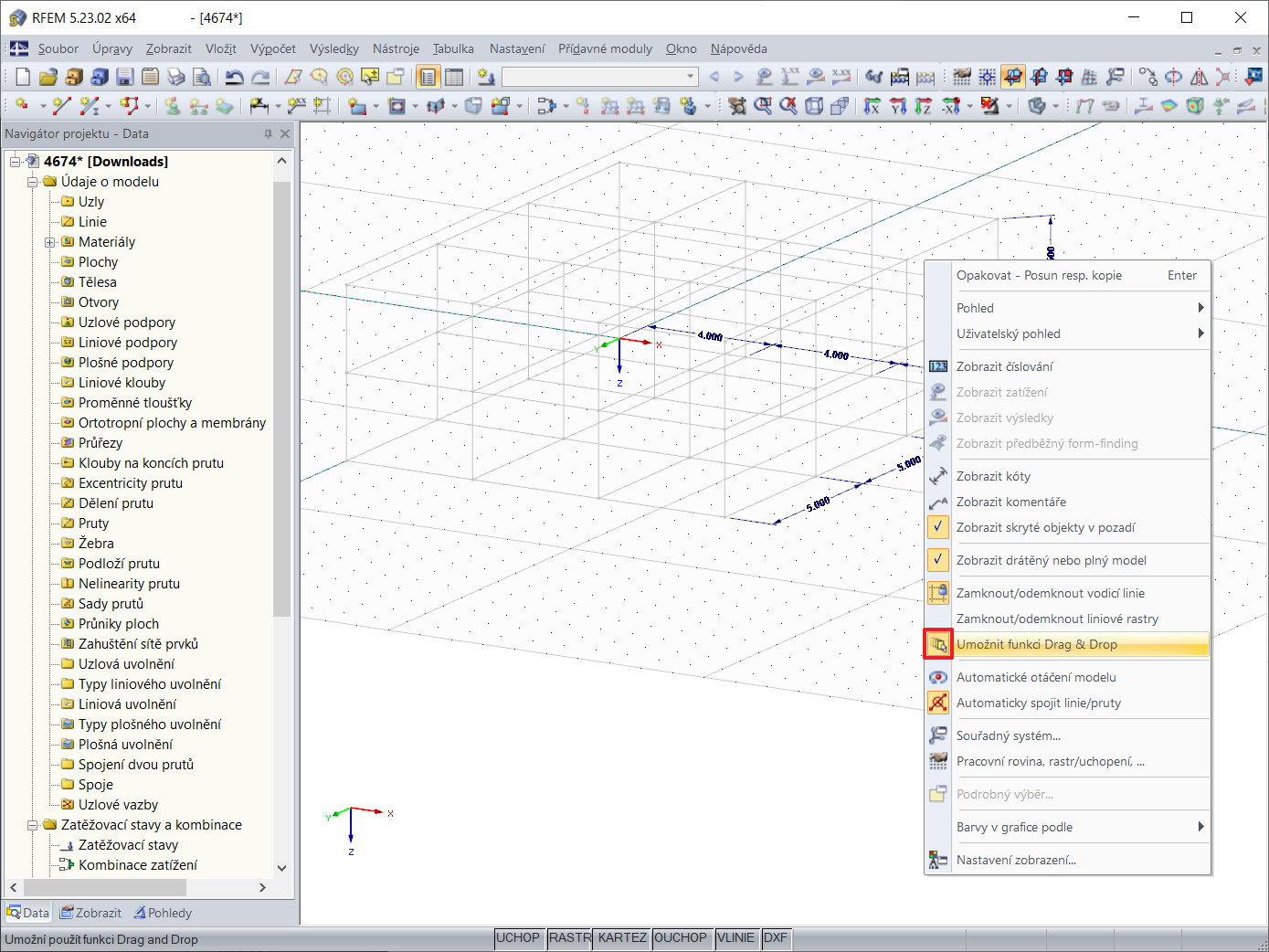Viewport: 1269px width, 952px height.
Task: Click the mirror tool icon in toolbar
Action: coord(1199,78)
